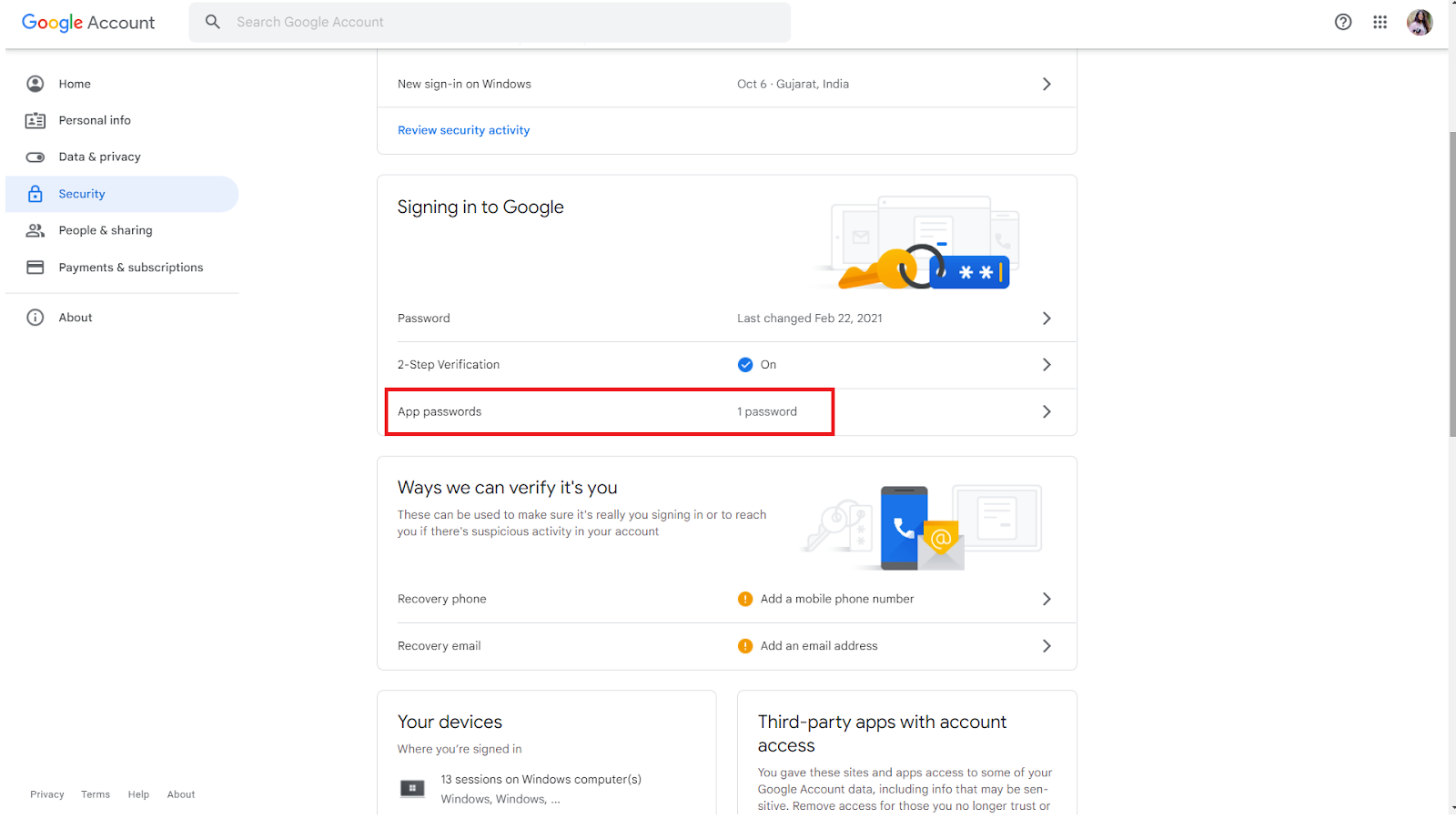Open the Help footer link
The image size is (1456, 819).
coord(138,794)
